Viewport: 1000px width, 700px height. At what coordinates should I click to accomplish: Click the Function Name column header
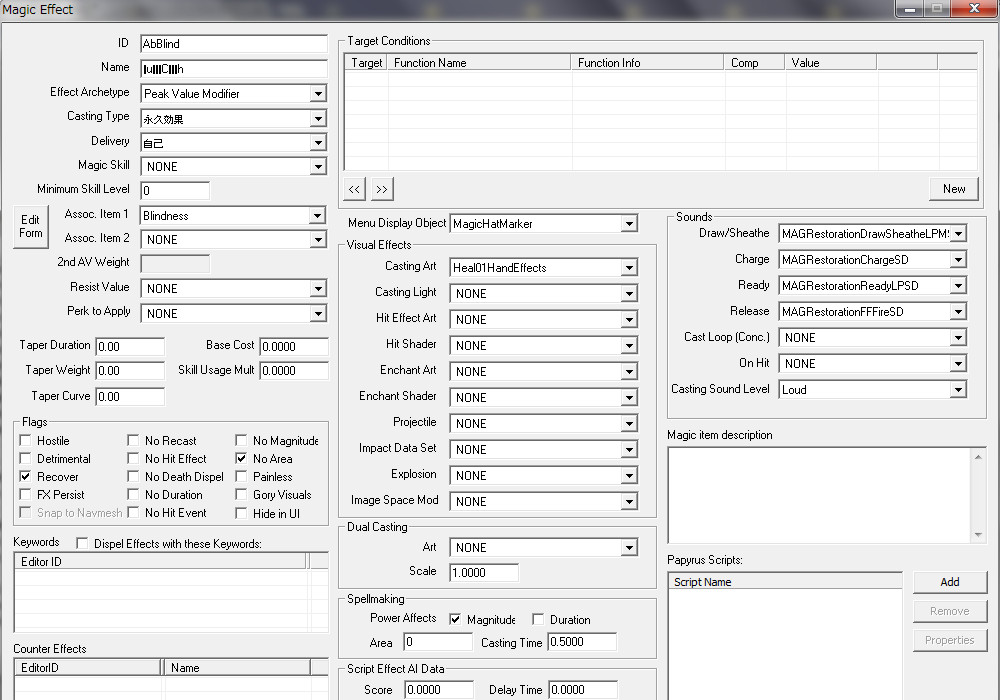pyautogui.click(x=479, y=62)
